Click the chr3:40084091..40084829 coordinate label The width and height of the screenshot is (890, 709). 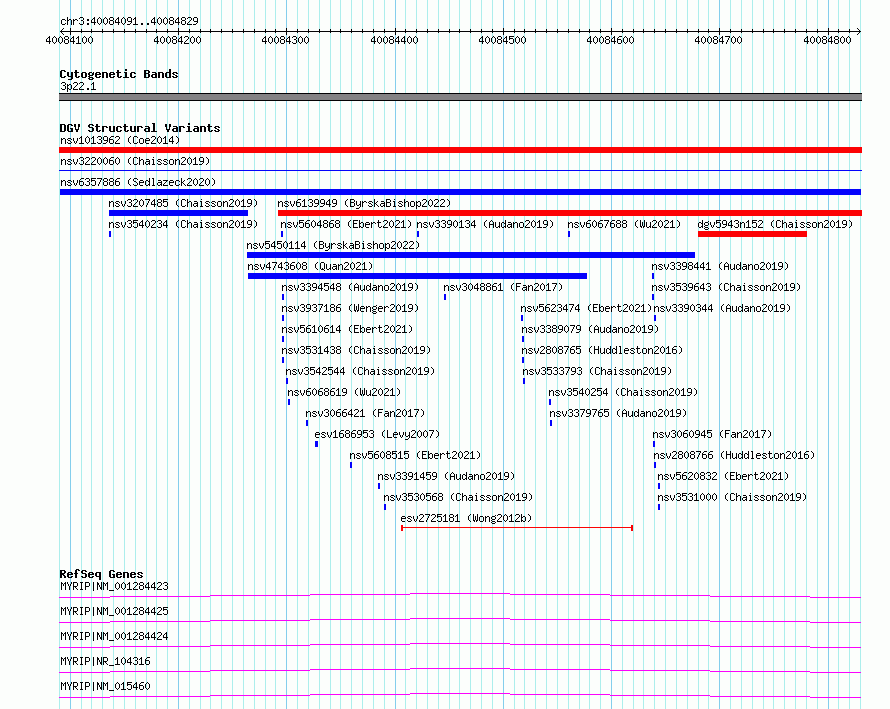click(129, 22)
